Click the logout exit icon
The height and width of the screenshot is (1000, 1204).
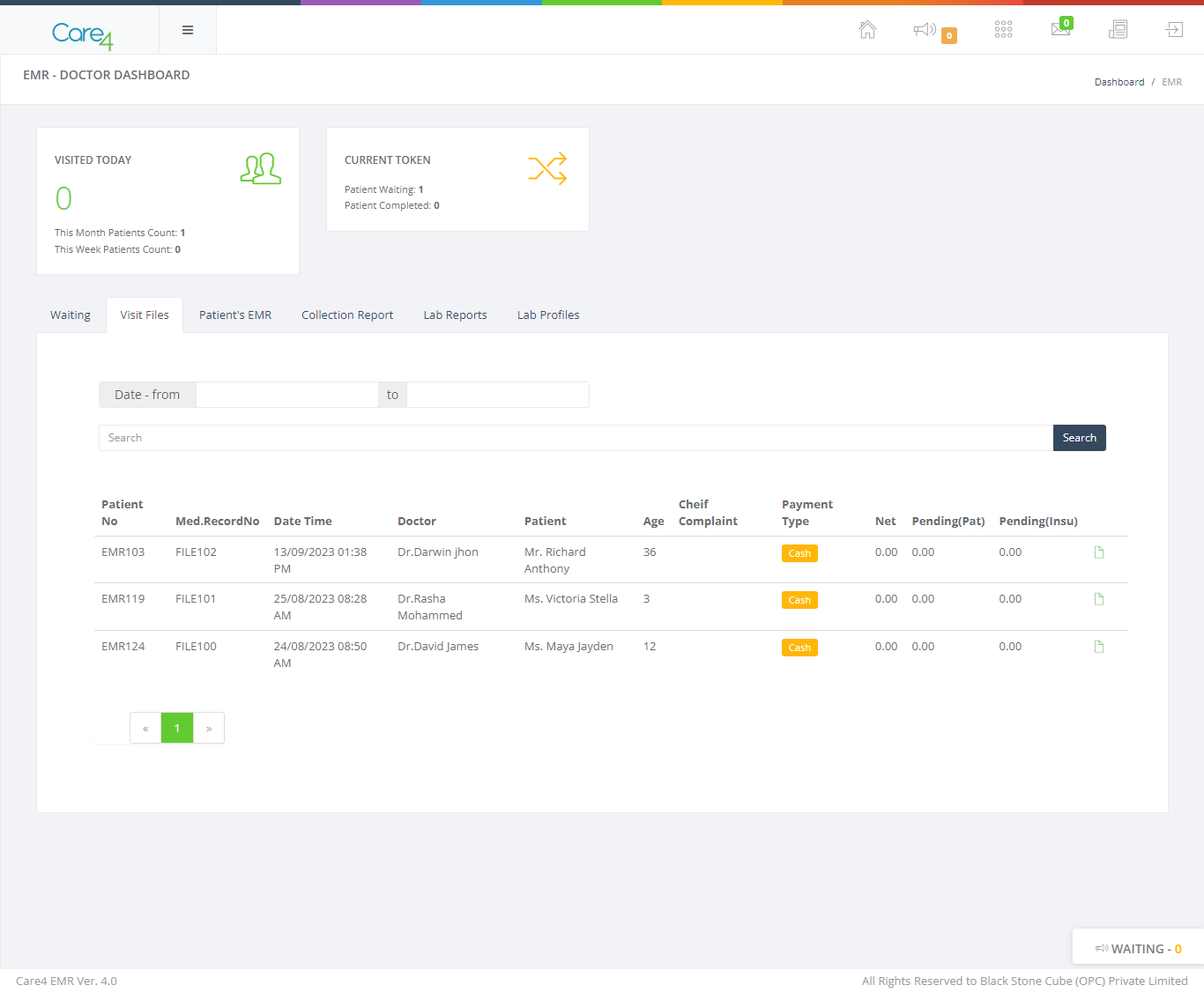click(x=1174, y=30)
